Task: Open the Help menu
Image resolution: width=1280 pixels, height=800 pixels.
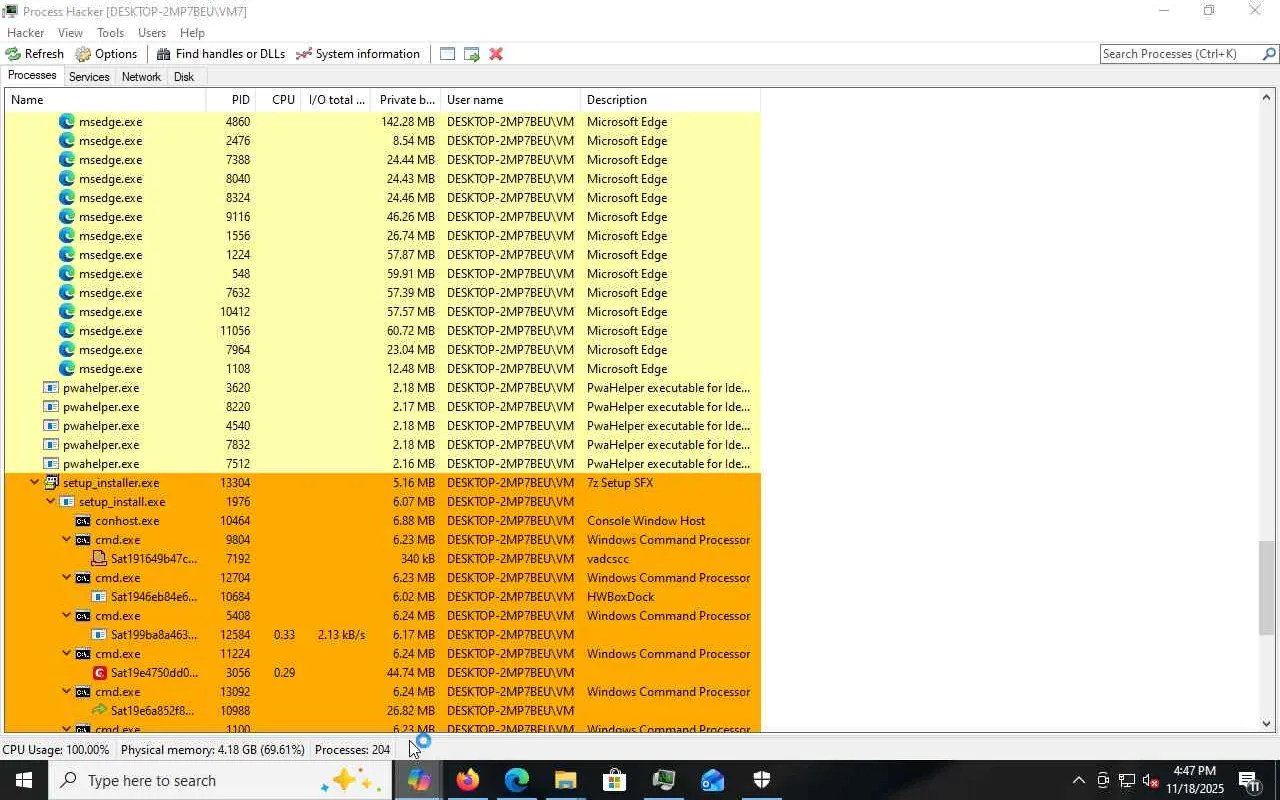Action: (x=192, y=33)
